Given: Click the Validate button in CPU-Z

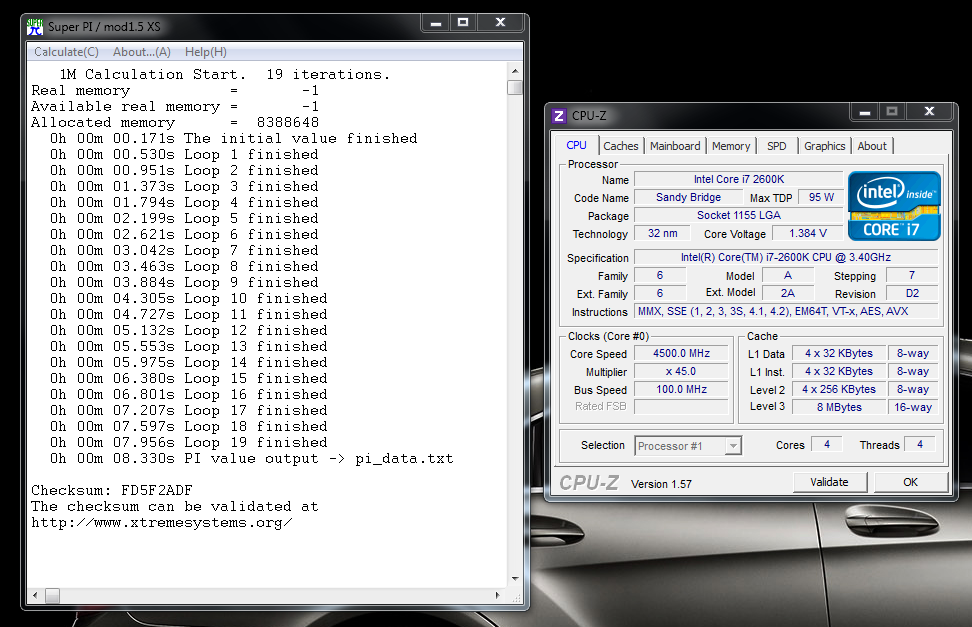Looking at the screenshot, I should (x=829, y=482).
